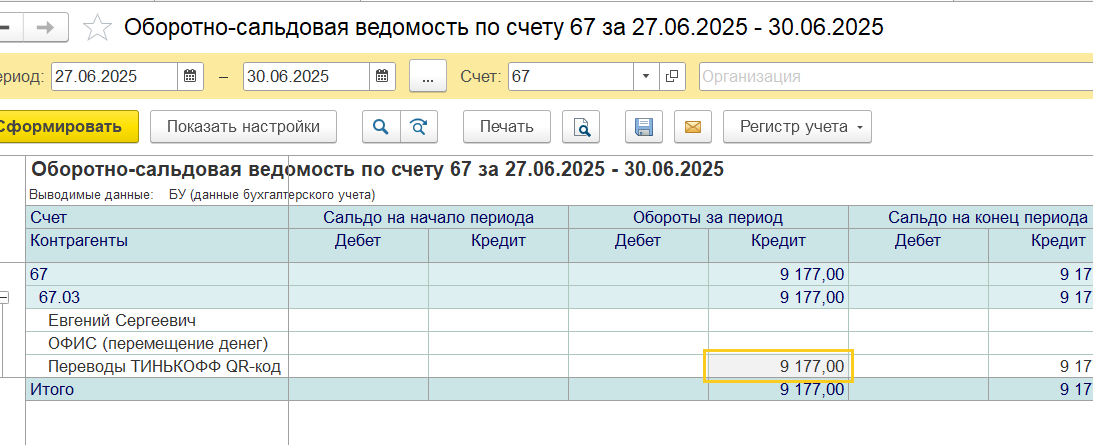Screen dimensions: 1093x445
Task: Save report with the floppy disk icon
Action: [x=643, y=127]
